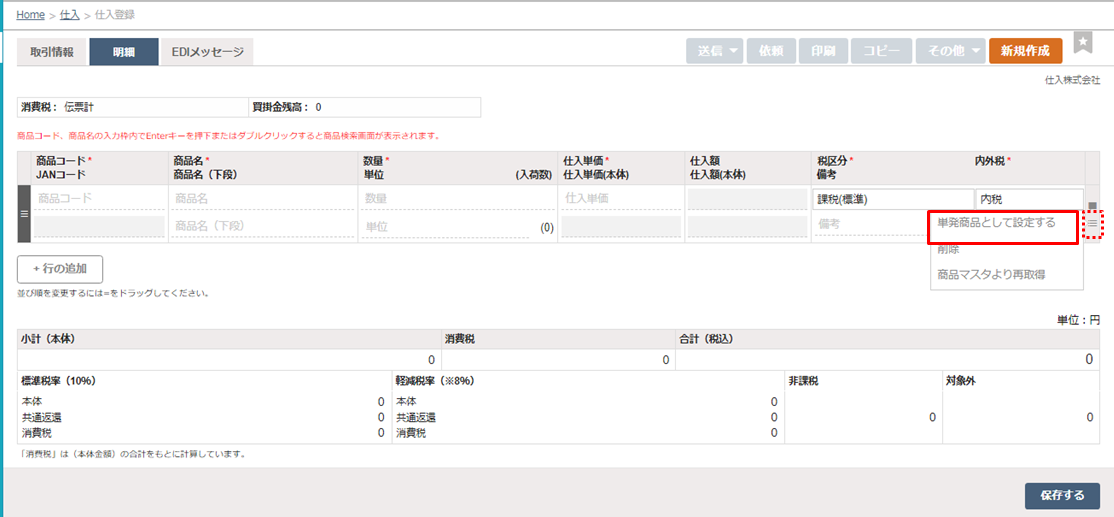Choose 削除 in the row menu
Screen dimensions: 1114x517
pos(948,250)
